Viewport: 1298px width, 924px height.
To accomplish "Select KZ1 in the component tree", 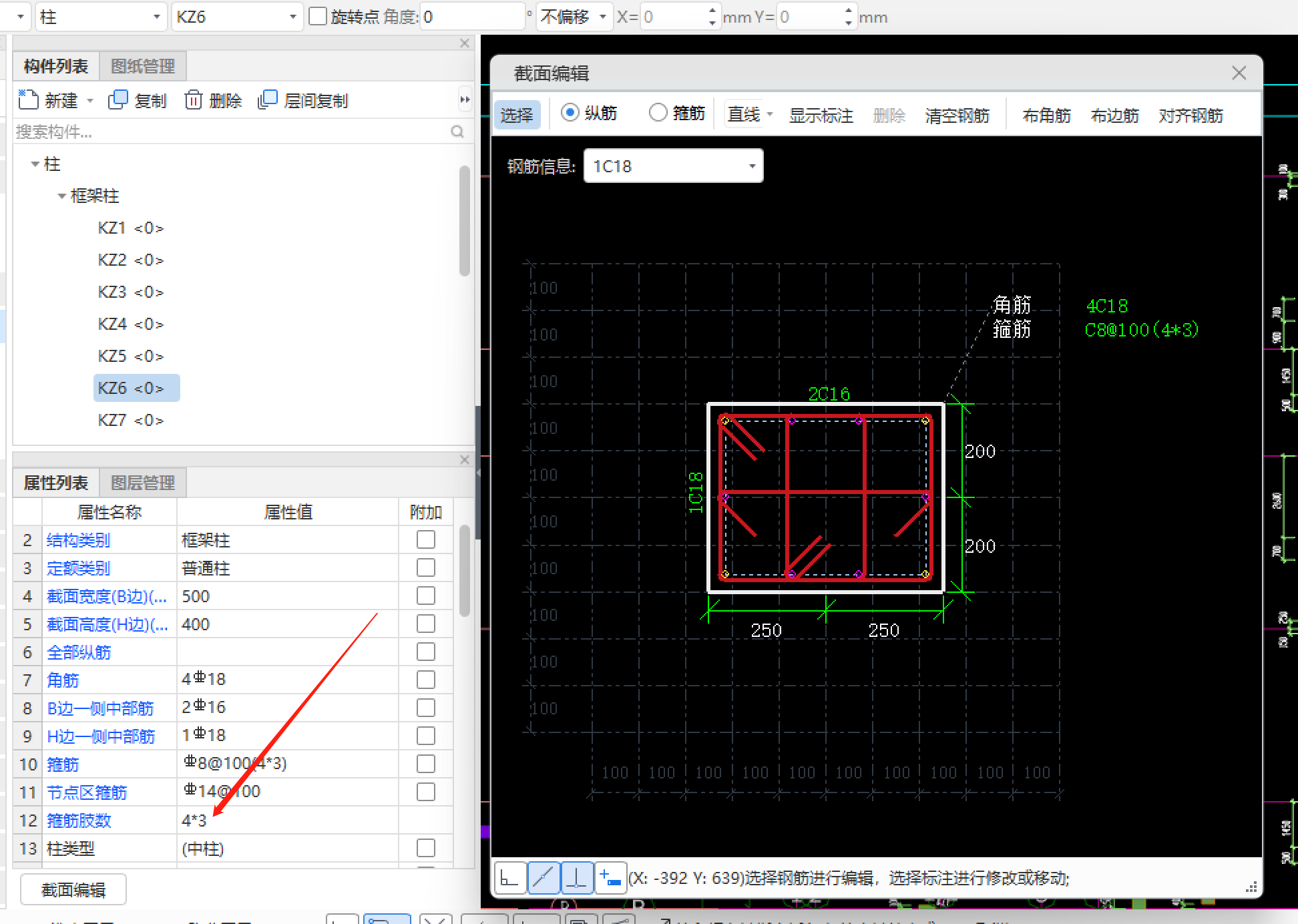I will point(130,228).
